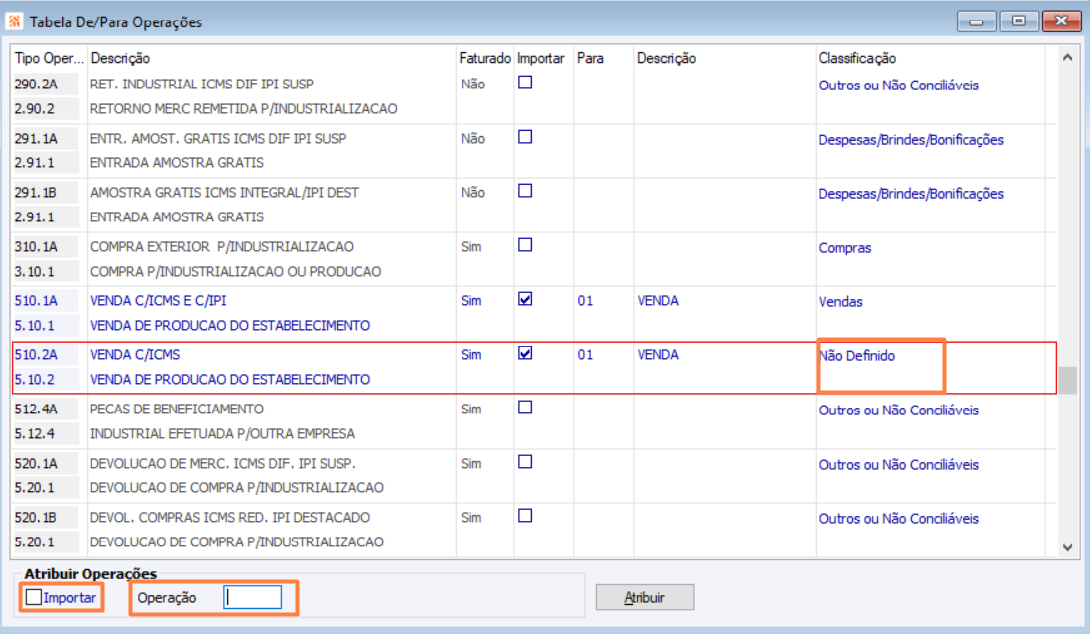This screenshot has width=1090, height=634.
Task: Click Para column header
Action: coord(590,58)
